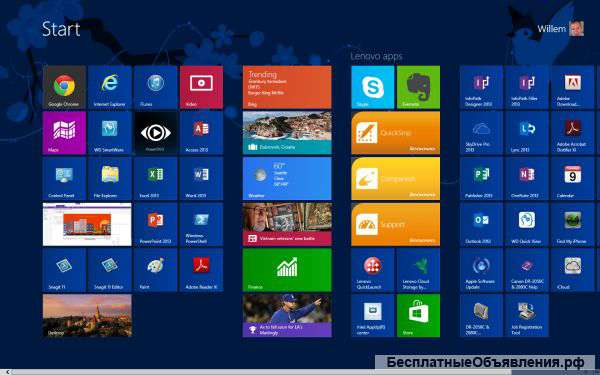
Task: Open the Intel AppUp center tile
Action: pyautogui.click(x=373, y=316)
